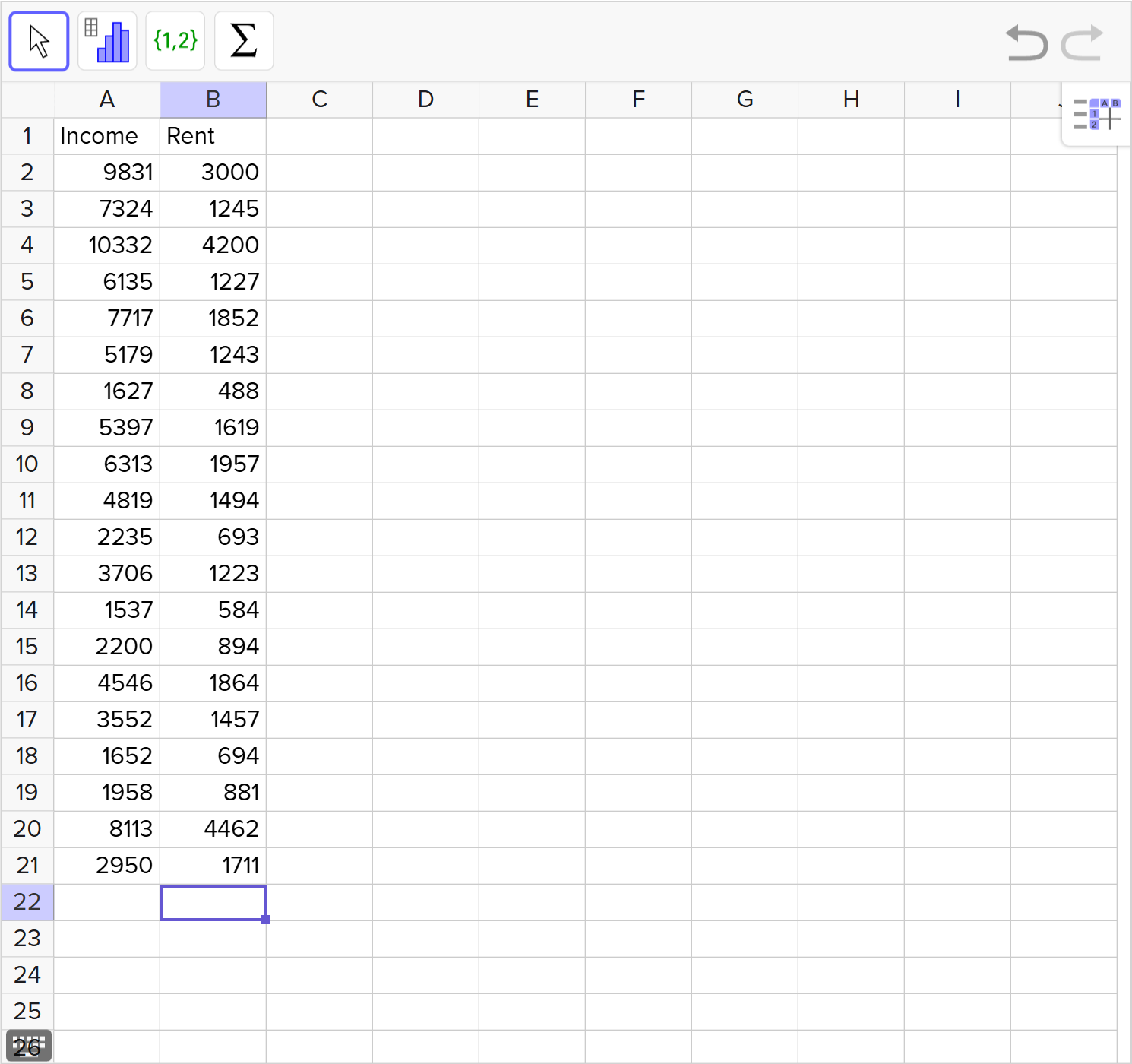Select cell containing 1619
The height and width of the screenshot is (1064, 1132).
point(213,428)
